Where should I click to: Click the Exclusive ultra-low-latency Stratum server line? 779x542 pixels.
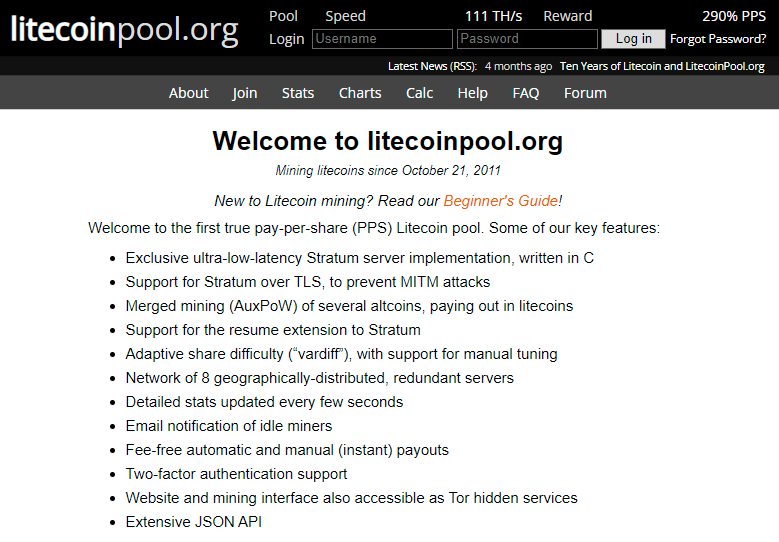360,258
